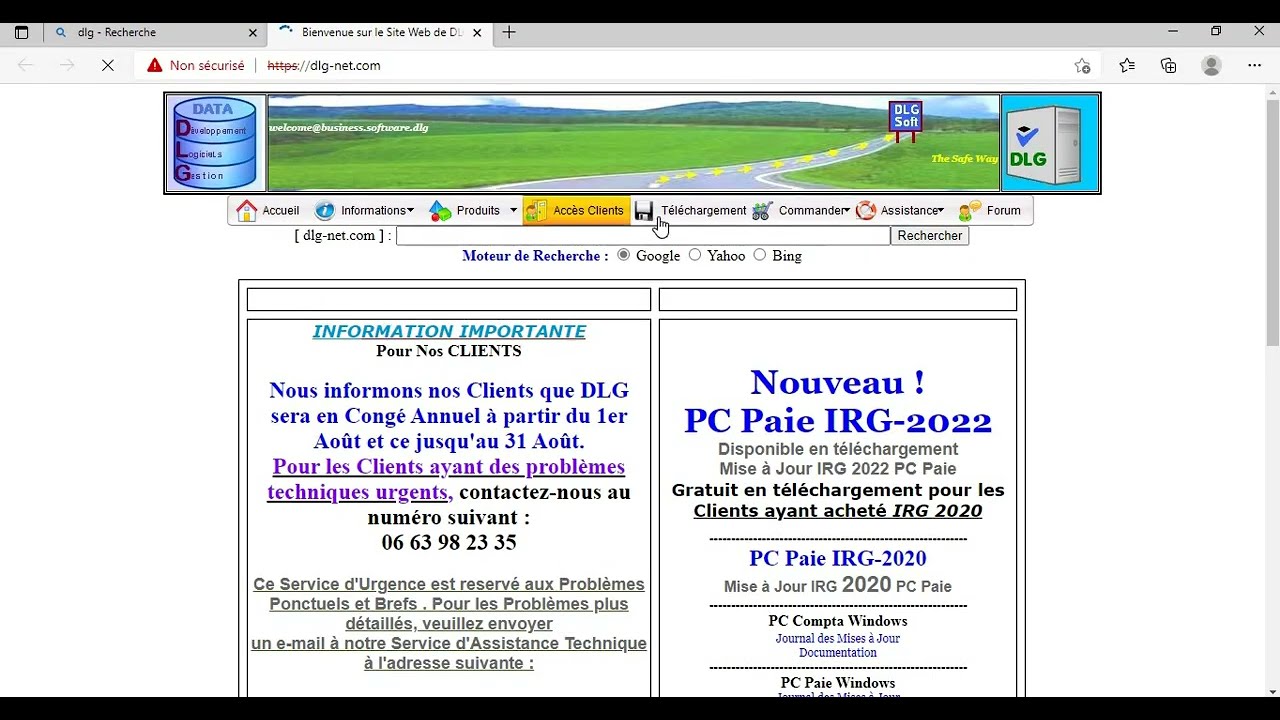This screenshot has height=720, width=1280.
Task: Click the Rechercher button
Action: [930, 236]
